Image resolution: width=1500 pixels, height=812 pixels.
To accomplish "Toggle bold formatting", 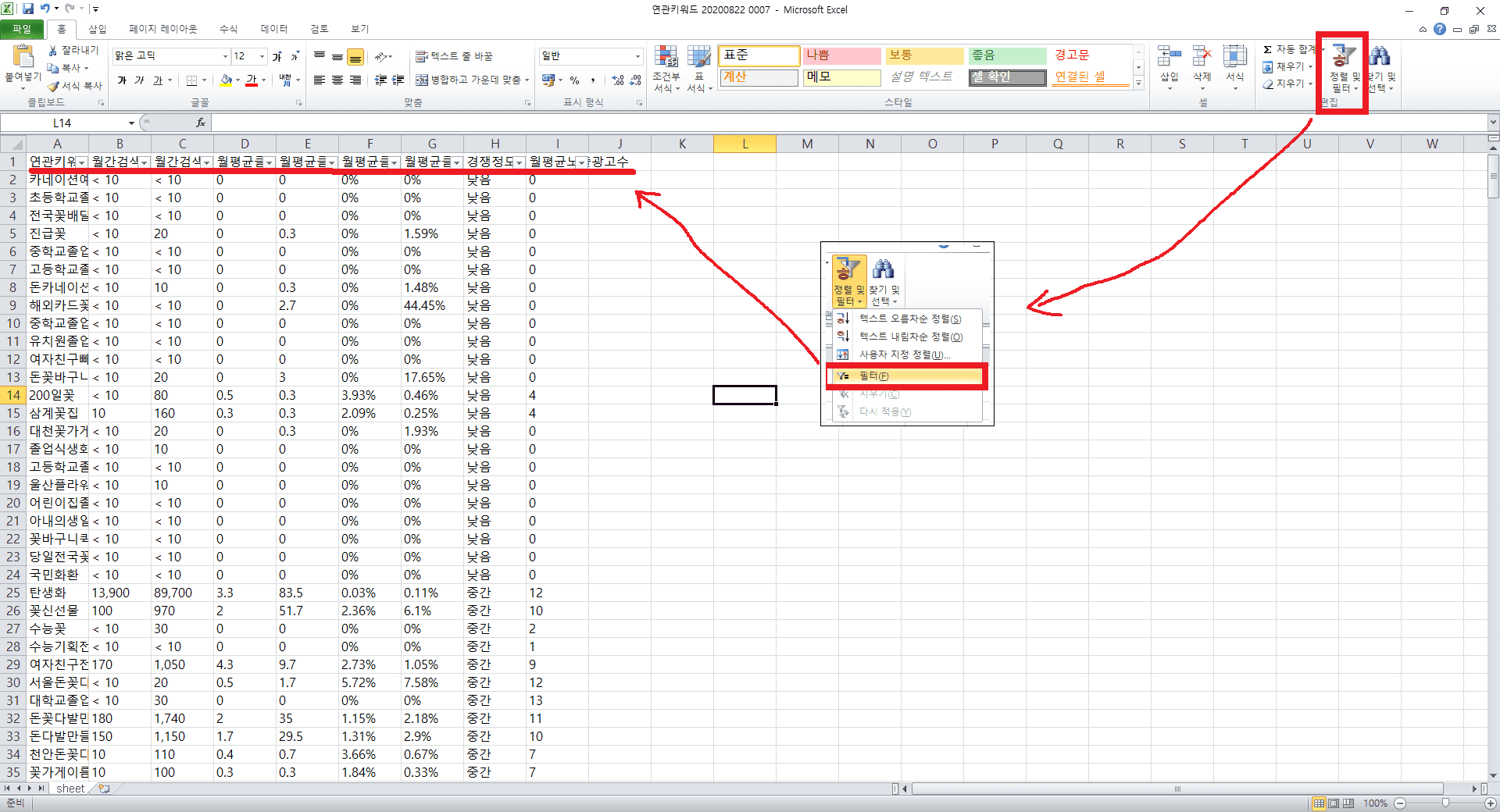I will pyautogui.click(x=122, y=80).
